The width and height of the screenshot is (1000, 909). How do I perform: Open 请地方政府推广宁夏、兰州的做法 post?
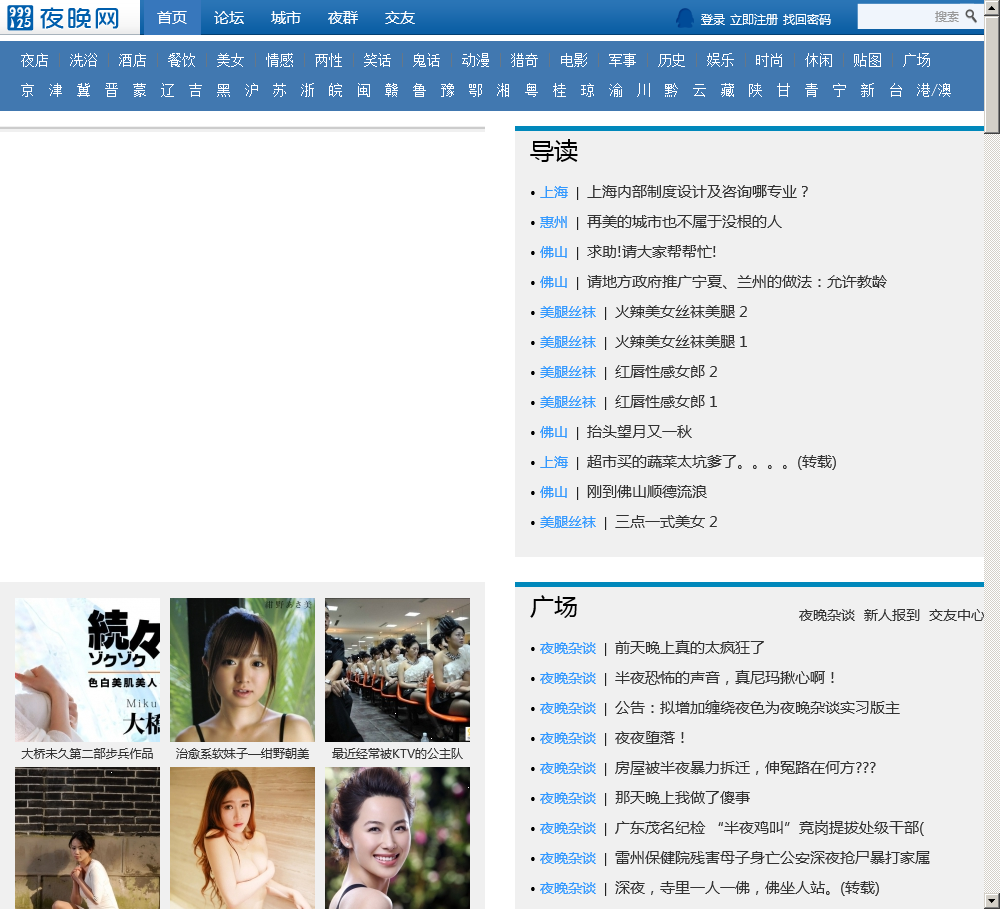click(x=737, y=282)
